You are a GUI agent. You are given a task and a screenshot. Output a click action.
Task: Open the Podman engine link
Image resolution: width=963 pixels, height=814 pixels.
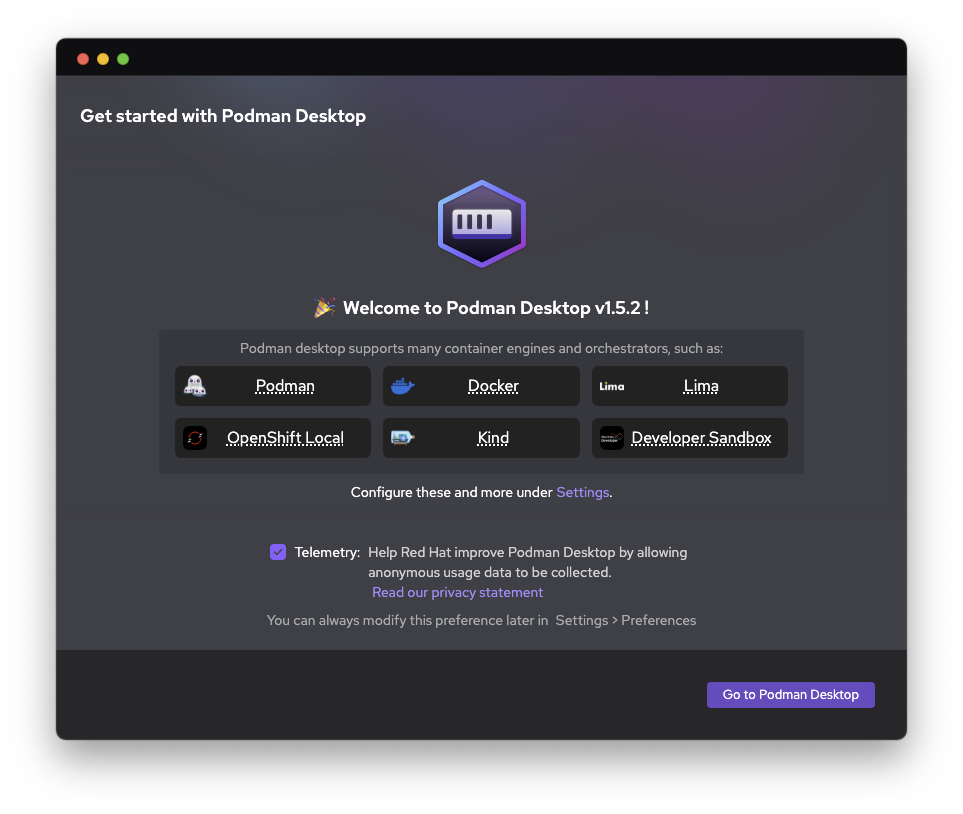[285, 386]
